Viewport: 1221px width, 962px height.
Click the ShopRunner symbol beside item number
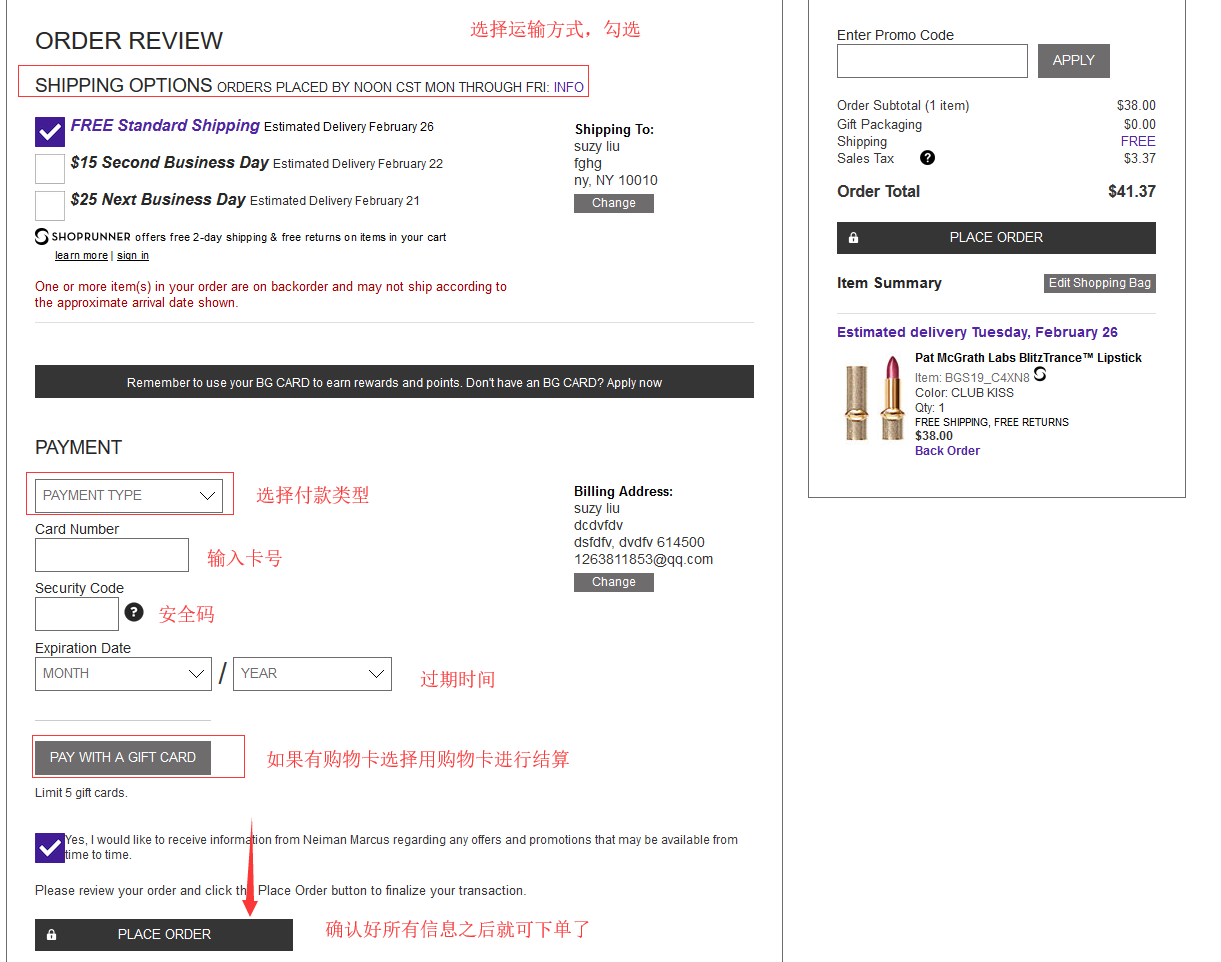1040,374
